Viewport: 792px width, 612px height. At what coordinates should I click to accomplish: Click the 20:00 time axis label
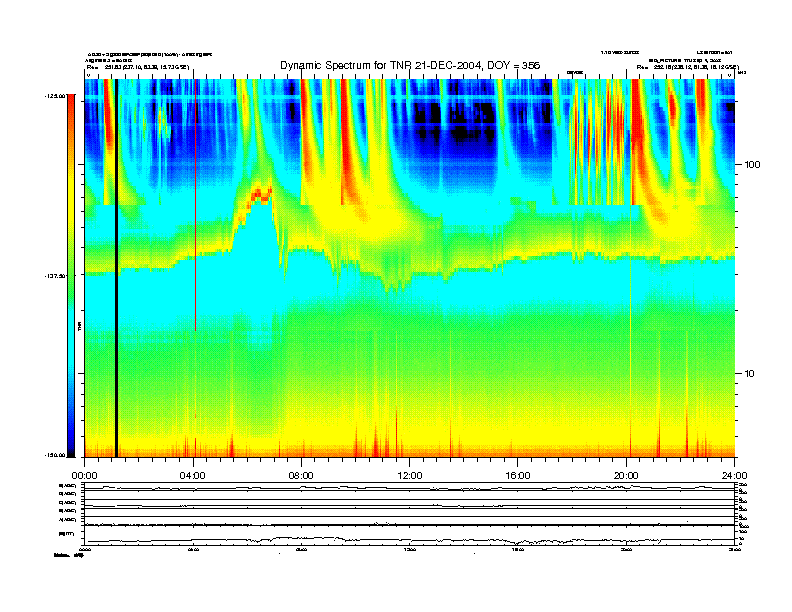tap(626, 476)
